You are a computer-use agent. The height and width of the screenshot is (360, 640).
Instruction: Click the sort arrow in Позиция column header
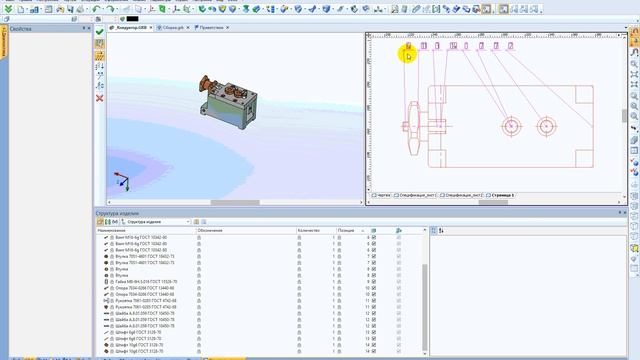pyautogui.click(x=362, y=231)
